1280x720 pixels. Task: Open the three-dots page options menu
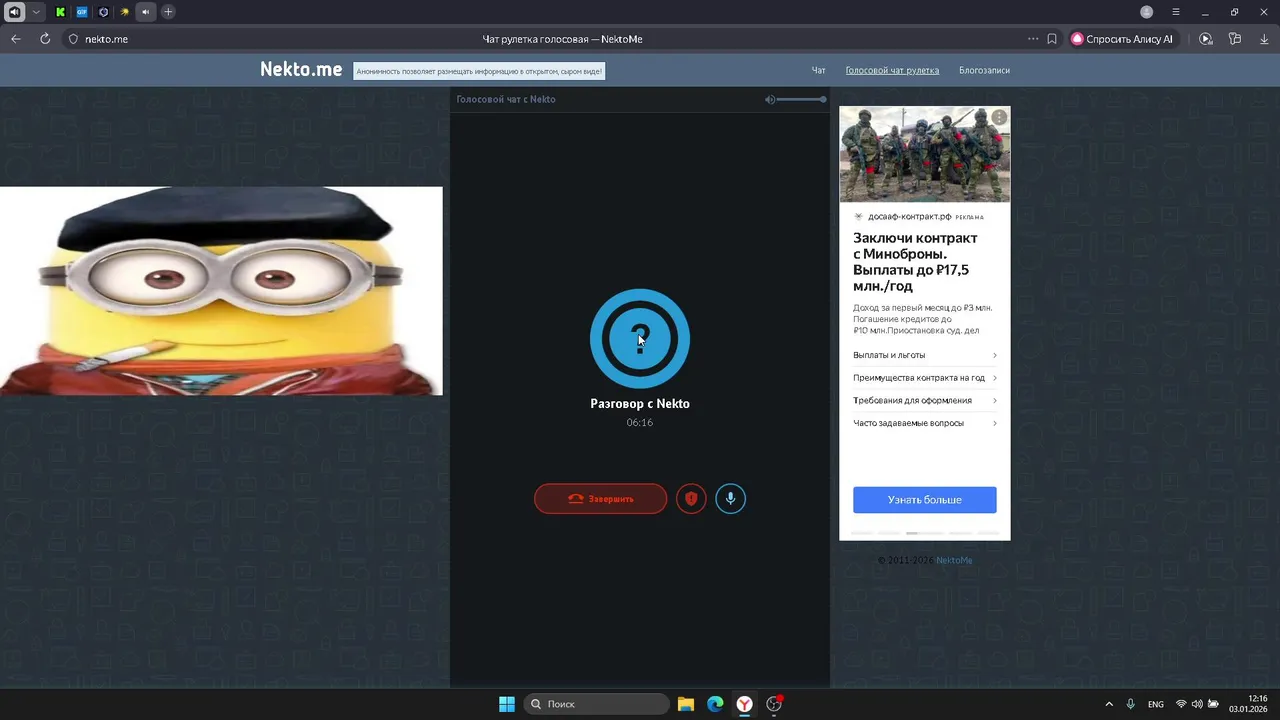(1033, 39)
